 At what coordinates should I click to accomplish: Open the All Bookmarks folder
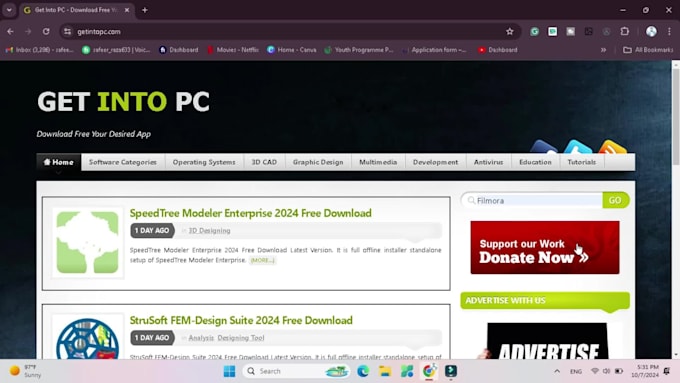pyautogui.click(x=648, y=50)
